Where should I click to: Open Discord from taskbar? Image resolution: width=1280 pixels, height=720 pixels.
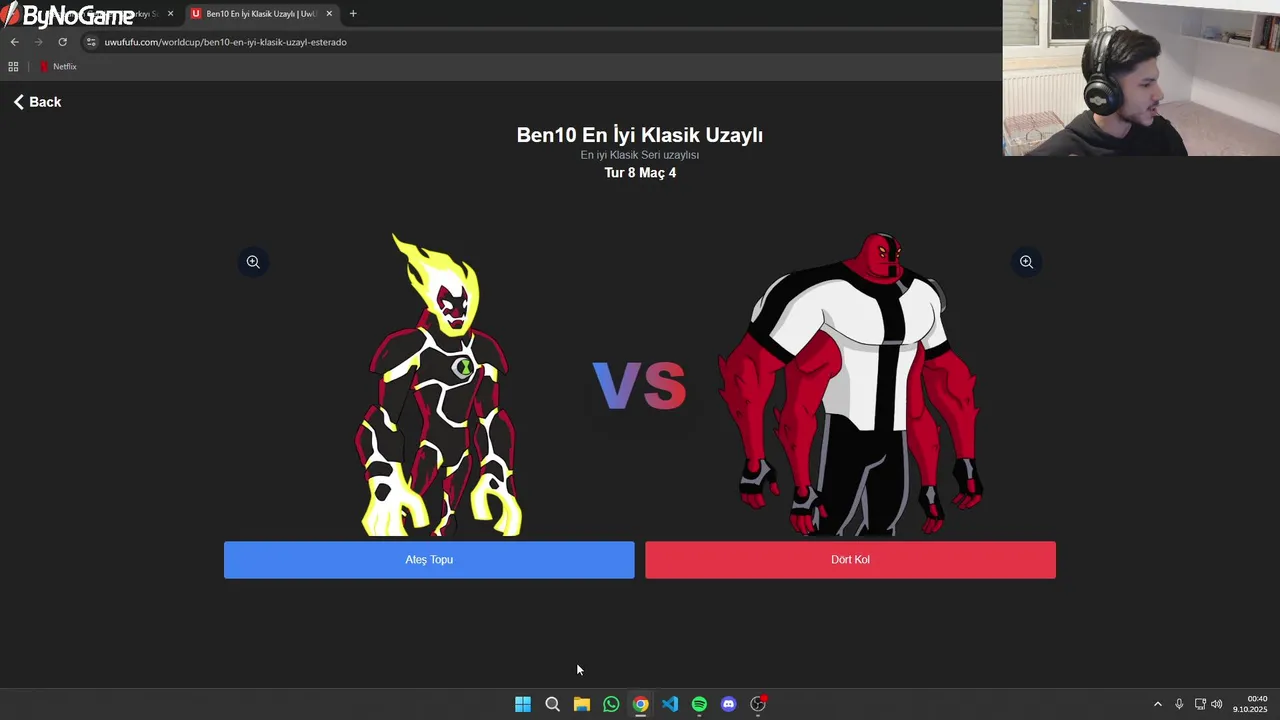click(x=728, y=704)
